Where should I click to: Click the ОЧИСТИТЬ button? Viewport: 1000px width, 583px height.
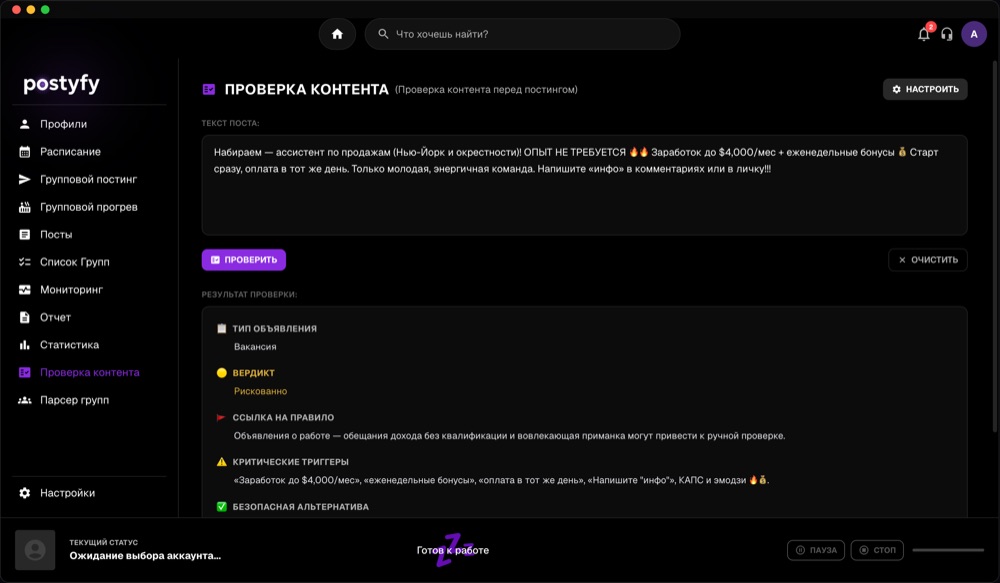point(927,260)
